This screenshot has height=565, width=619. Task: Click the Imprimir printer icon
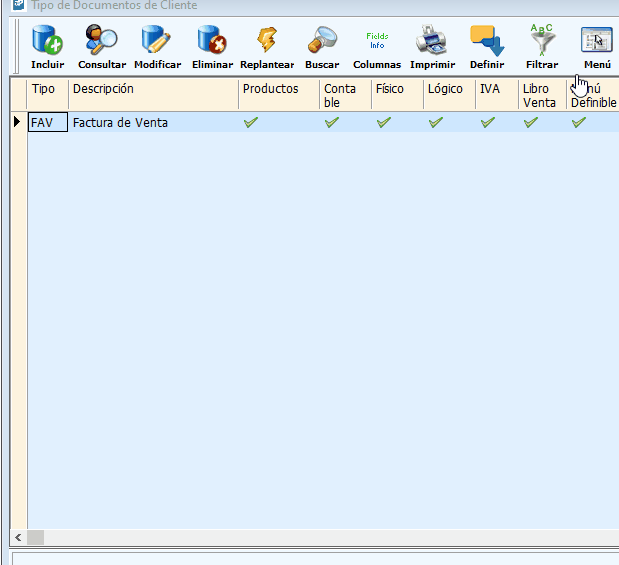[432, 47]
